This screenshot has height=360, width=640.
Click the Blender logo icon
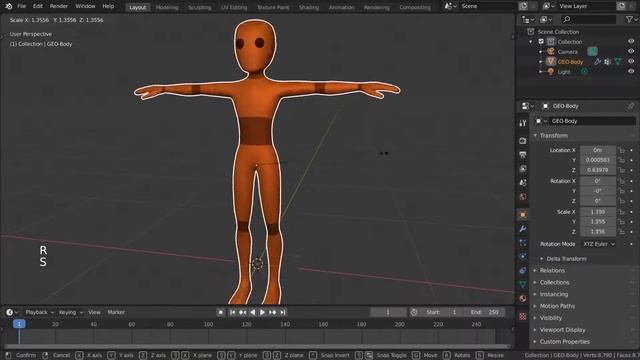[9, 6]
